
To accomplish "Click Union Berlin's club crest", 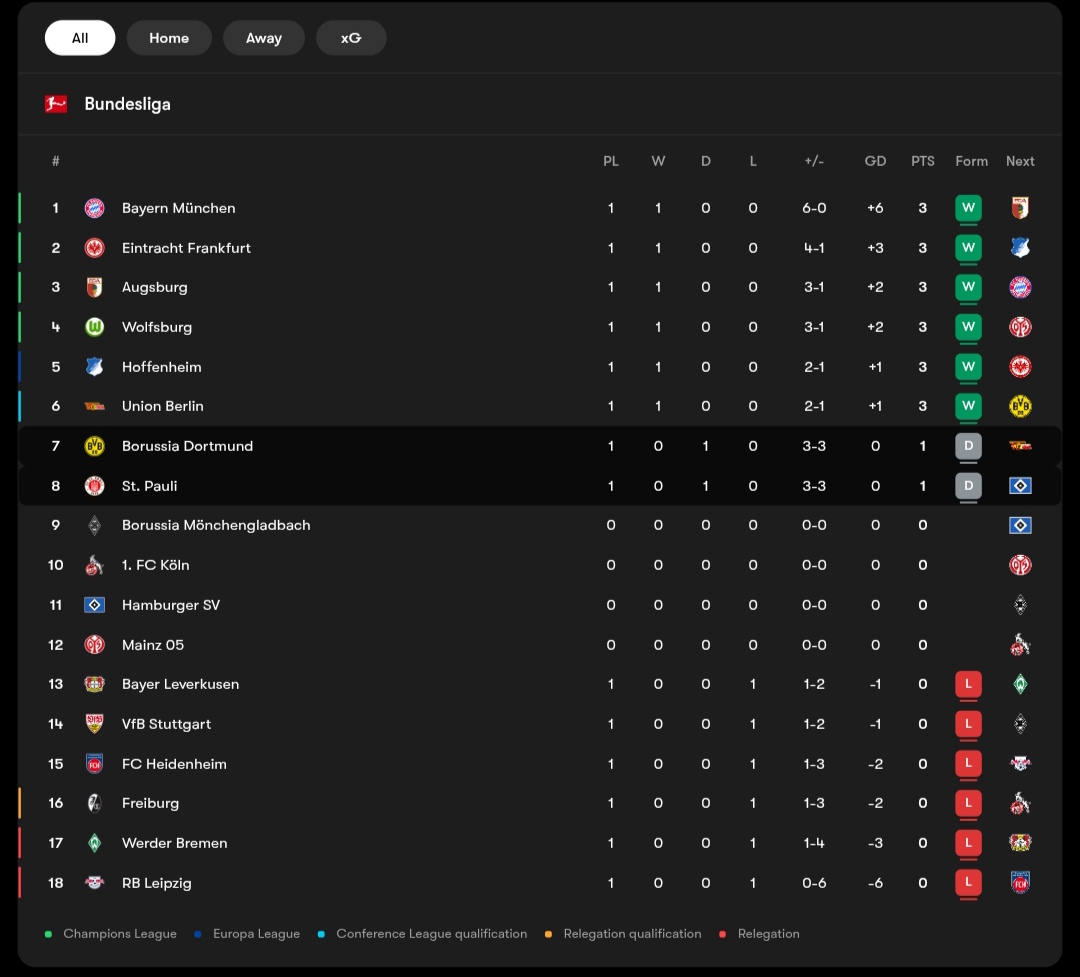I will pos(94,406).
